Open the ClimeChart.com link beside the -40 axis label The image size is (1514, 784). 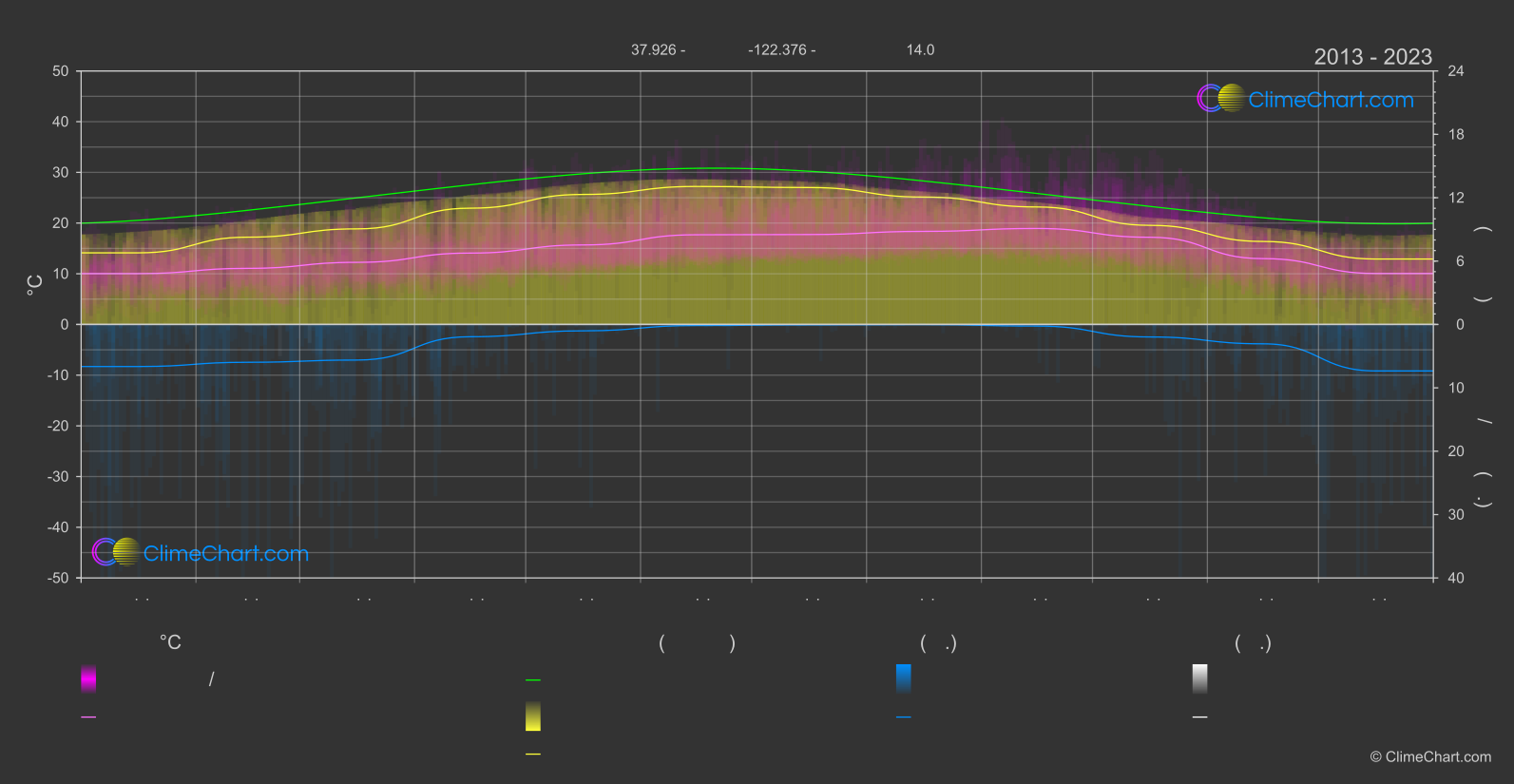pos(226,554)
